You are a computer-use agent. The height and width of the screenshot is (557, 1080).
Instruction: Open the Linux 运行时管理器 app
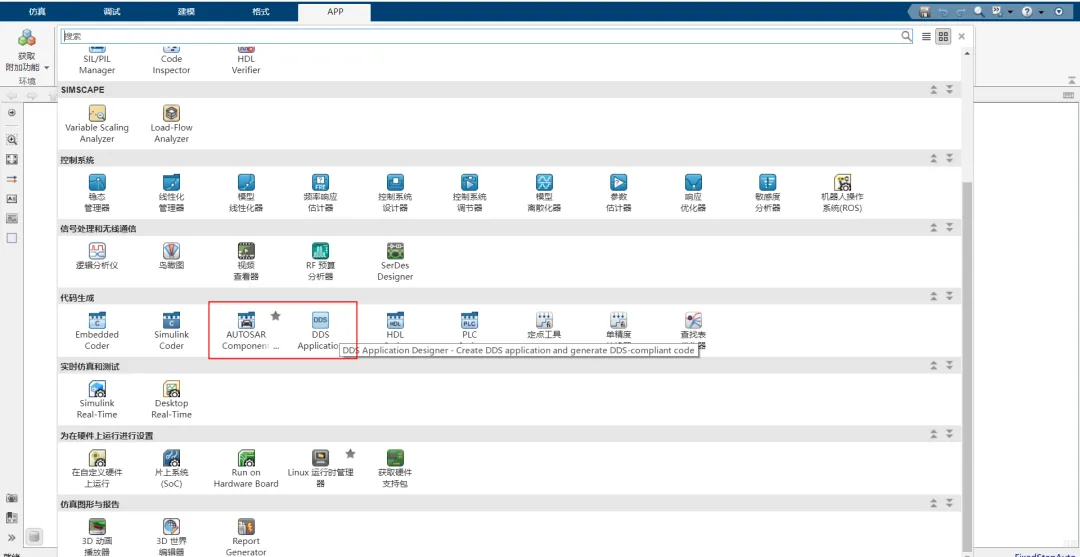[320, 467]
